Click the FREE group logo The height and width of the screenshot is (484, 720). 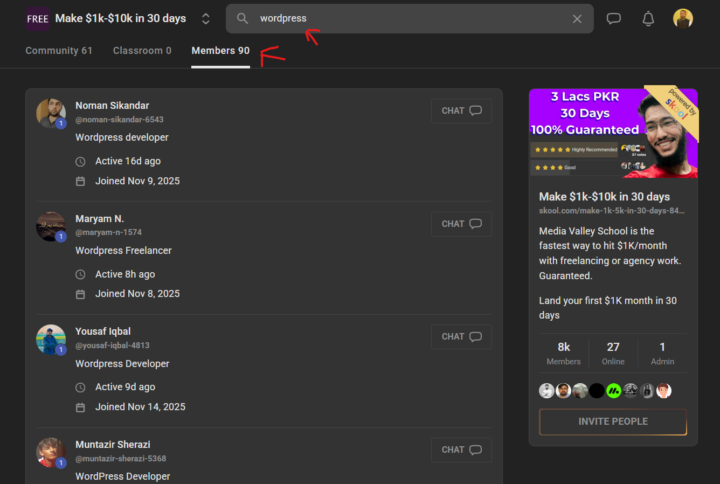click(38, 18)
